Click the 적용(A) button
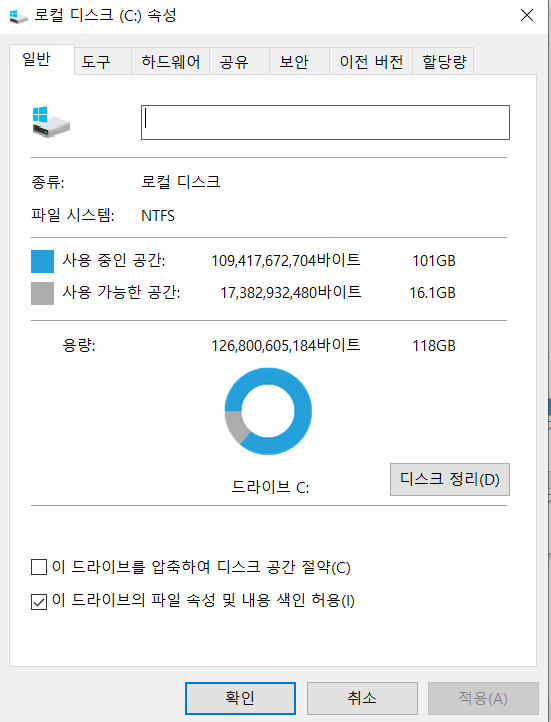 click(x=483, y=698)
